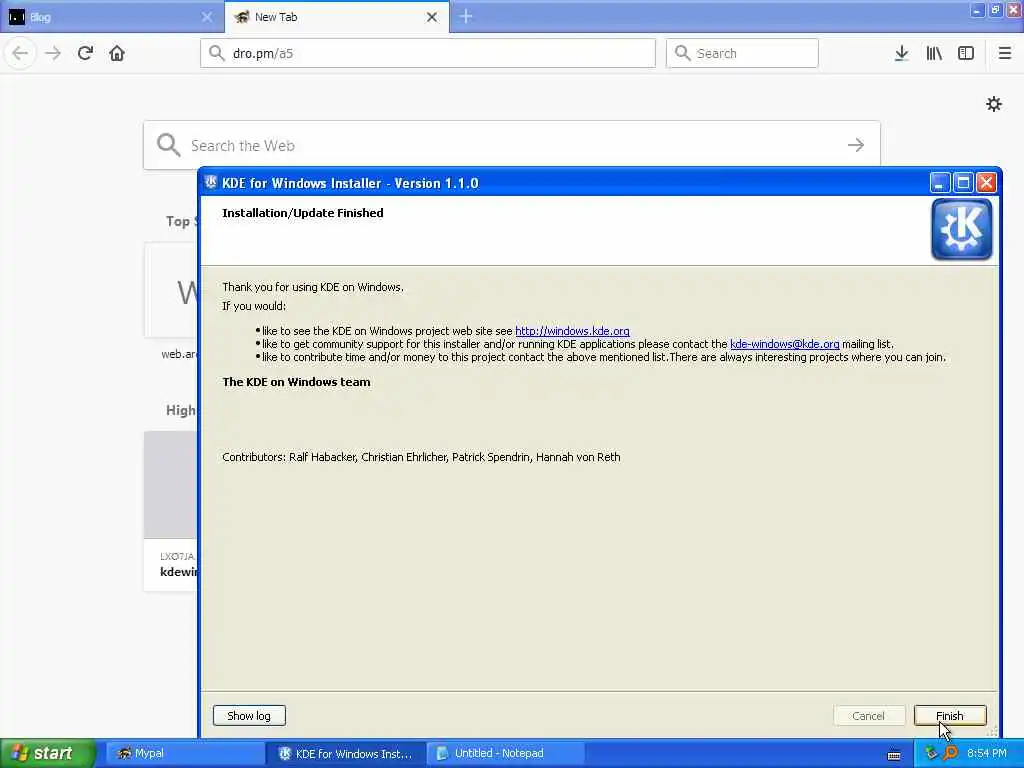Maximize the KDE installer window
The image size is (1024, 768).
pos(963,182)
